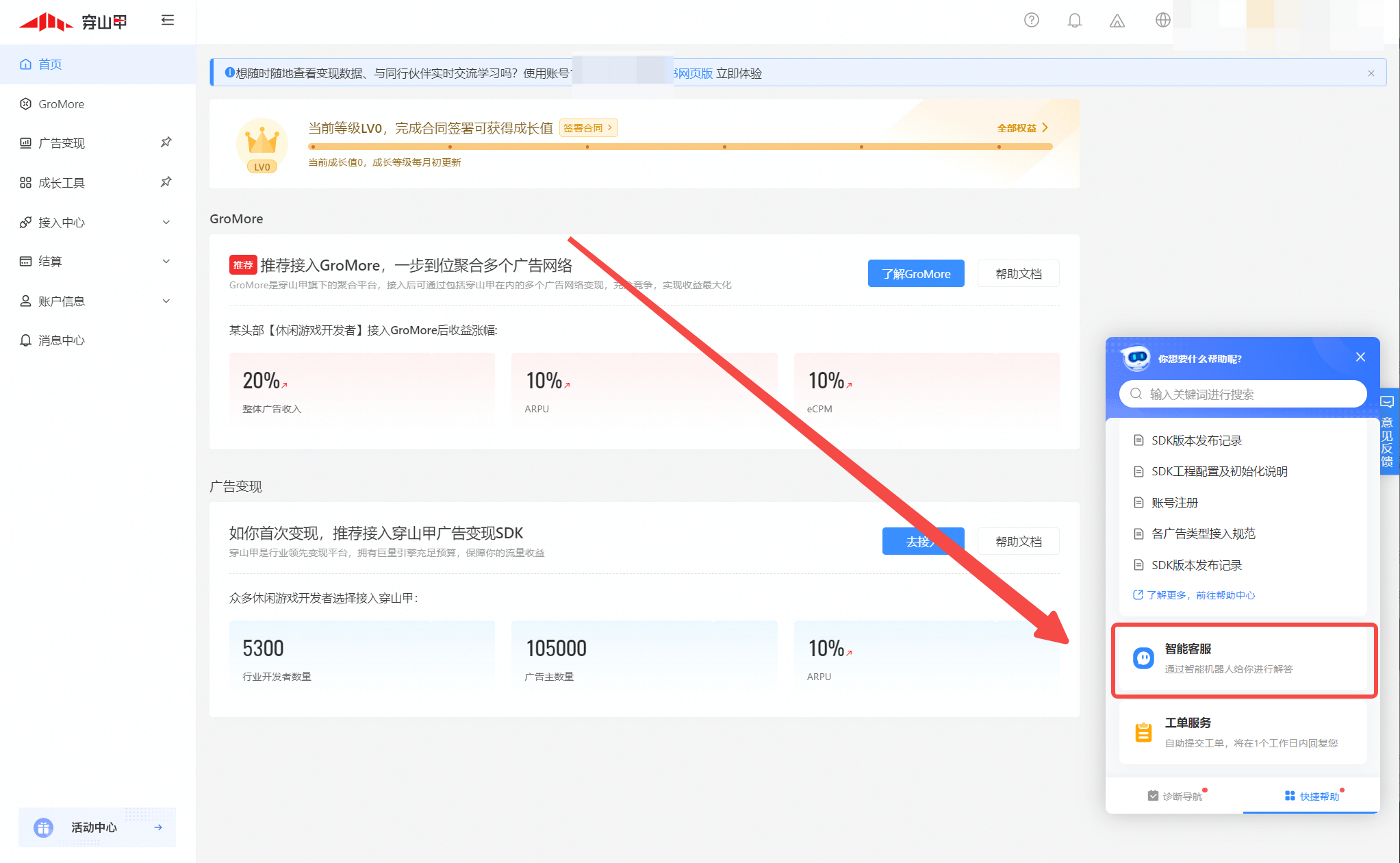
Task: Expand the 结算 submenu chevron
Action: (x=166, y=261)
